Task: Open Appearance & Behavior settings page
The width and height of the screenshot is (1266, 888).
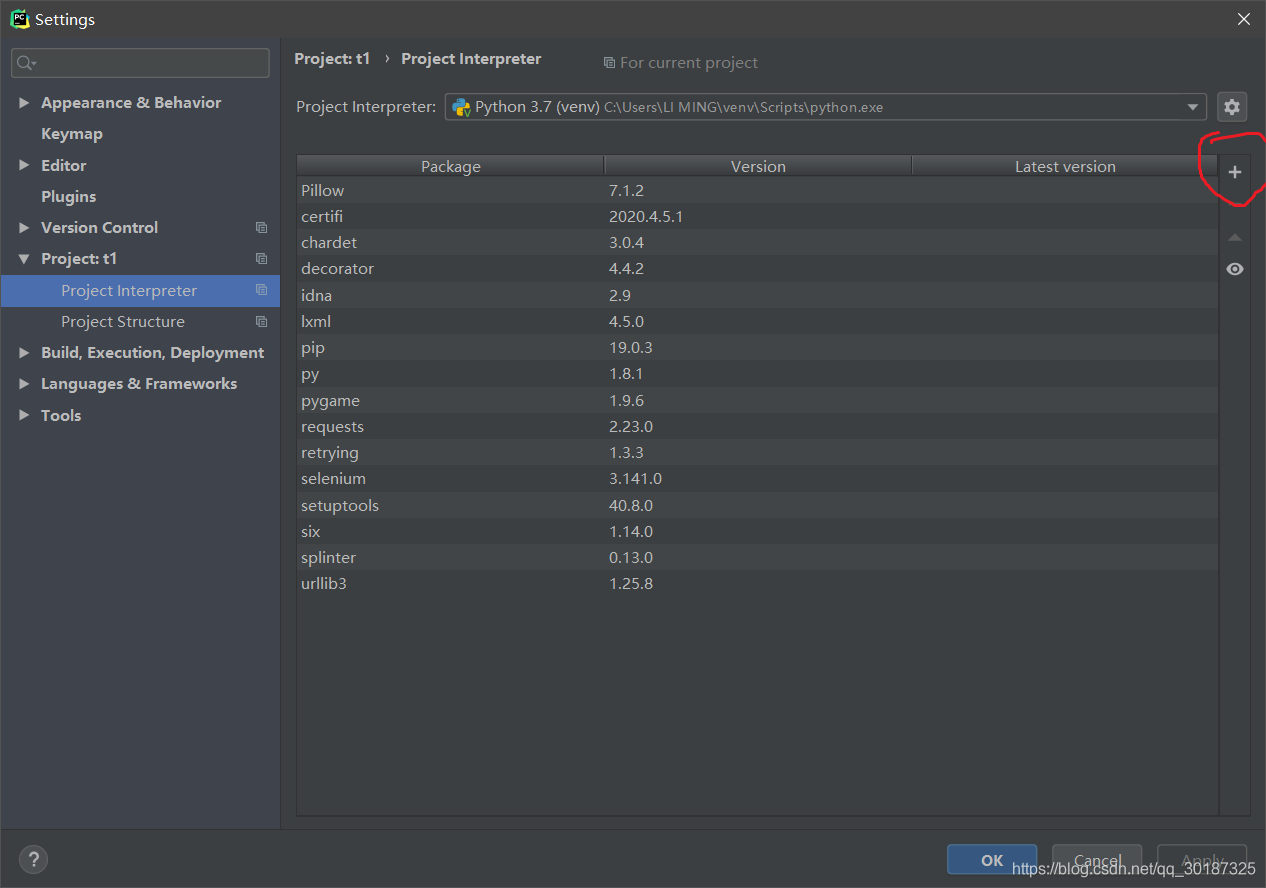Action: [131, 103]
